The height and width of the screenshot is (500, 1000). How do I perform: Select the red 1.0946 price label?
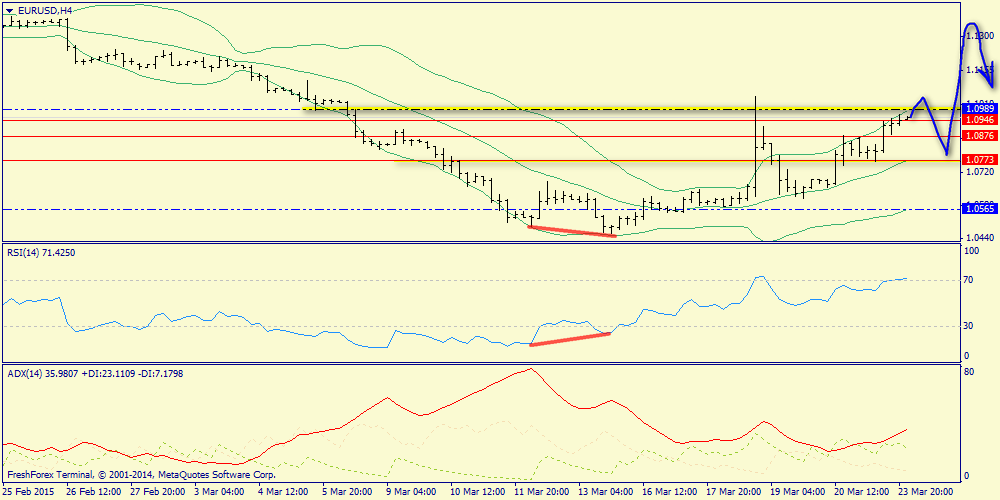(x=978, y=120)
